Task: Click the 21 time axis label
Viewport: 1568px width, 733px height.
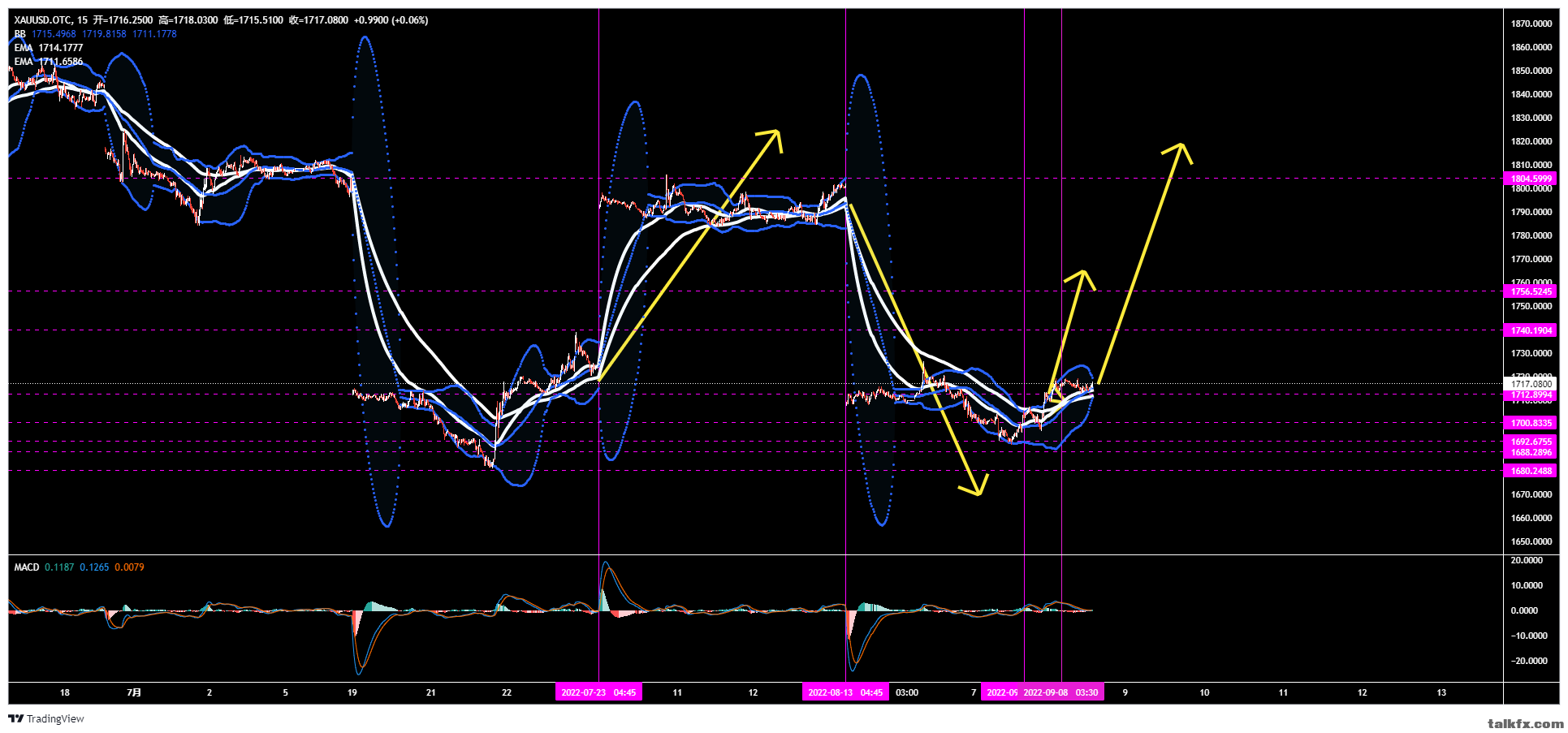Action: coord(431,692)
